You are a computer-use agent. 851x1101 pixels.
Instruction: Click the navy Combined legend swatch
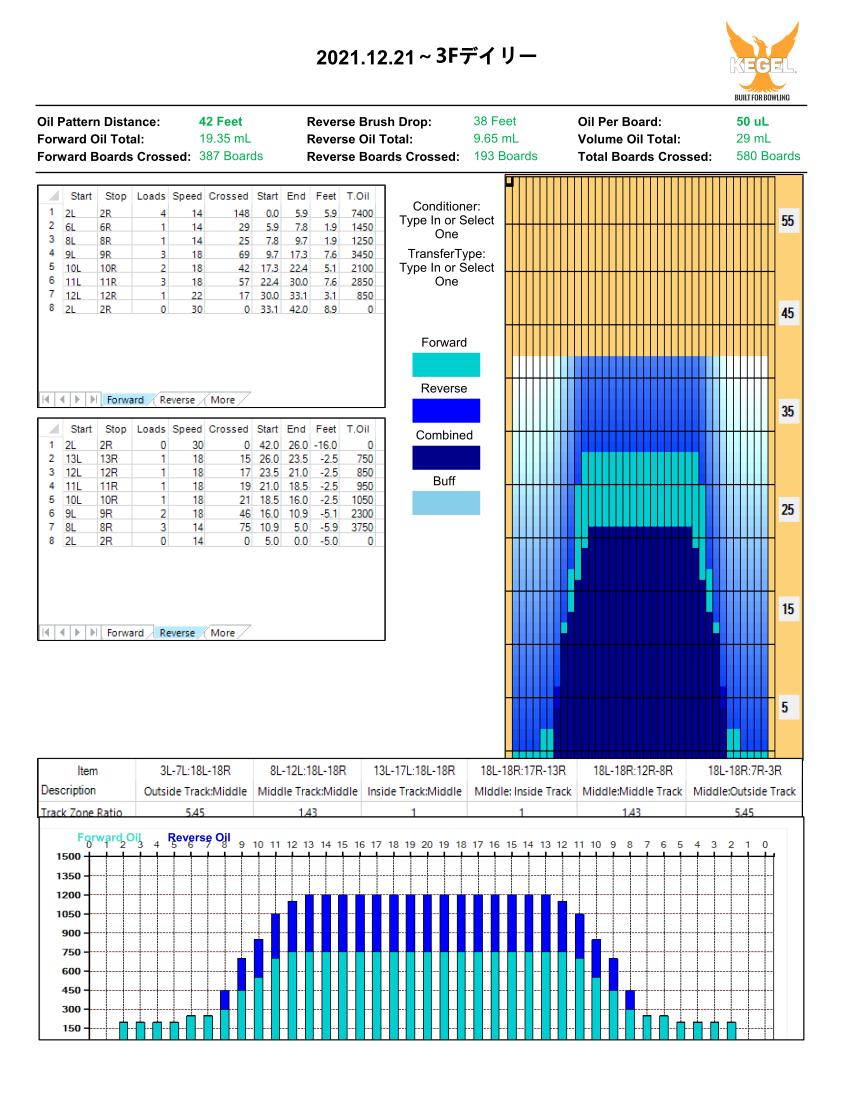click(446, 458)
